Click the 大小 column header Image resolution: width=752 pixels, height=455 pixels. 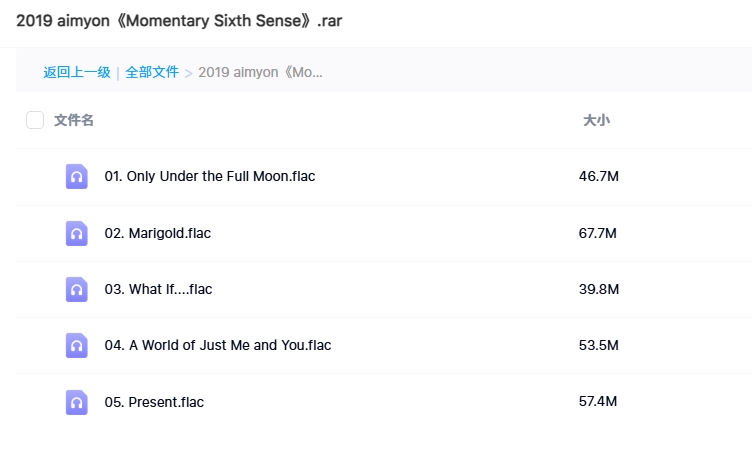point(596,121)
